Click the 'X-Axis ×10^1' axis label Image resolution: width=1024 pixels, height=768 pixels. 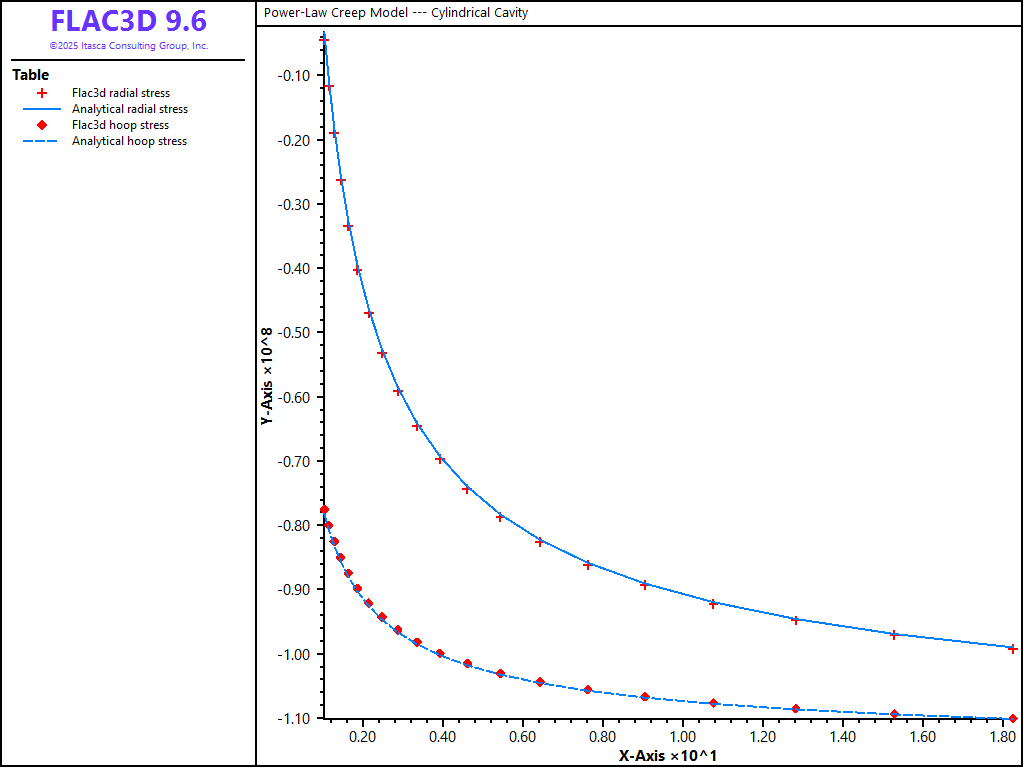[x=667, y=755]
